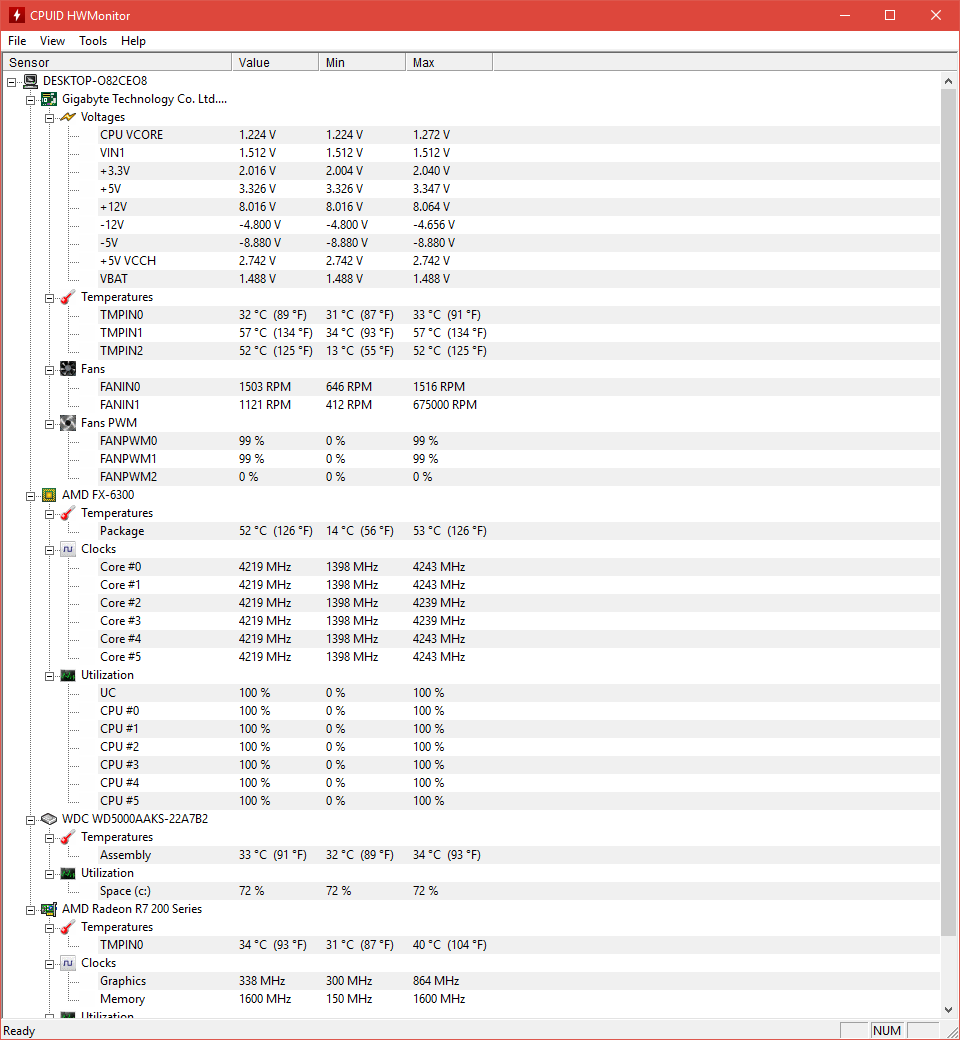This screenshot has width=960, height=1040.
Task: Click the Clocks waveform icon under AMD FX-6300
Action: point(68,549)
